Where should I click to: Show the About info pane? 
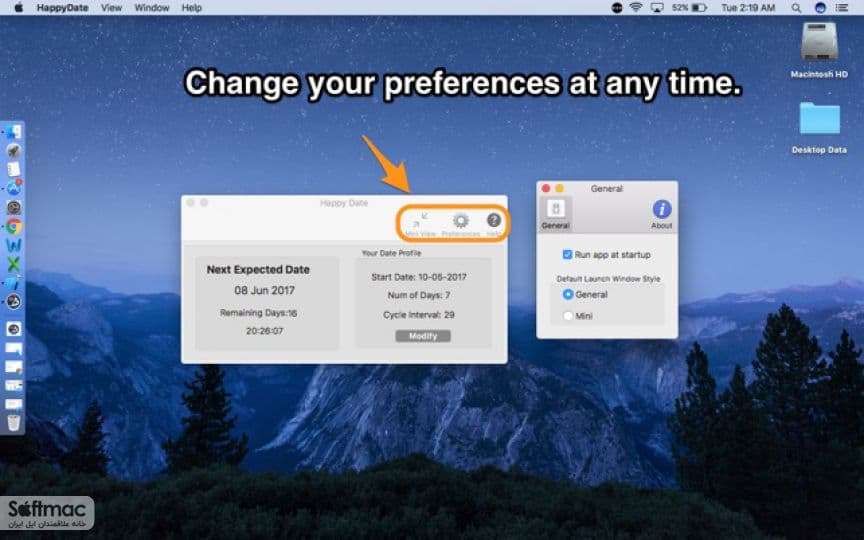(662, 214)
